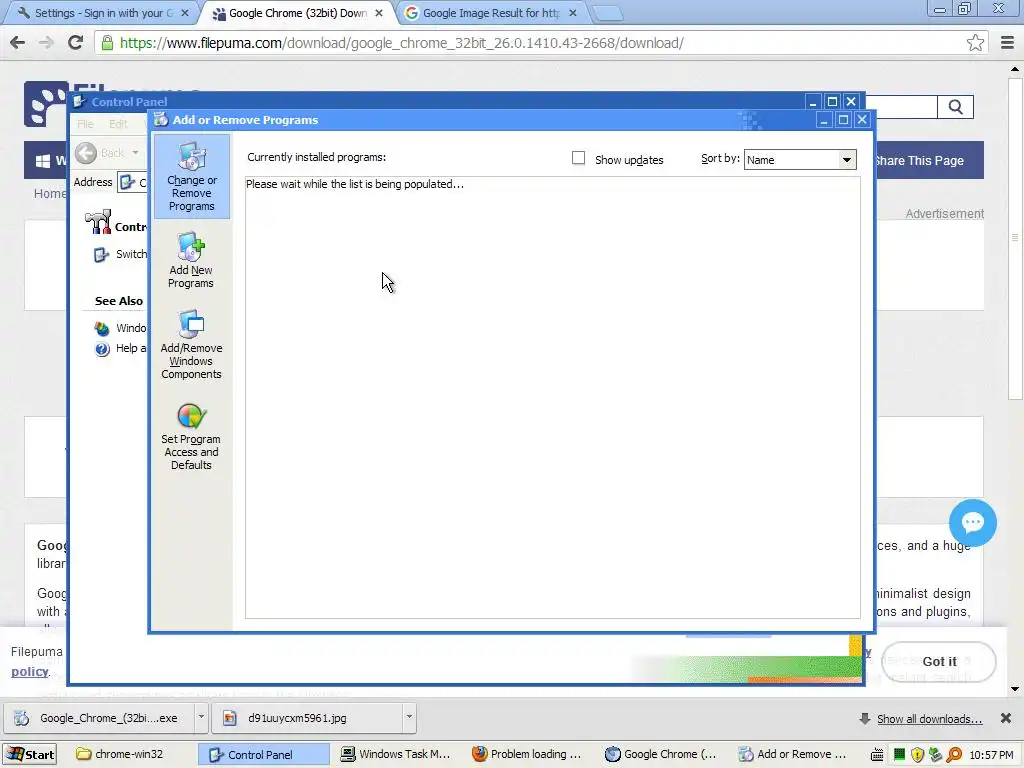Open File menu in Control Panel window
The width and height of the screenshot is (1024, 768).
(x=85, y=124)
